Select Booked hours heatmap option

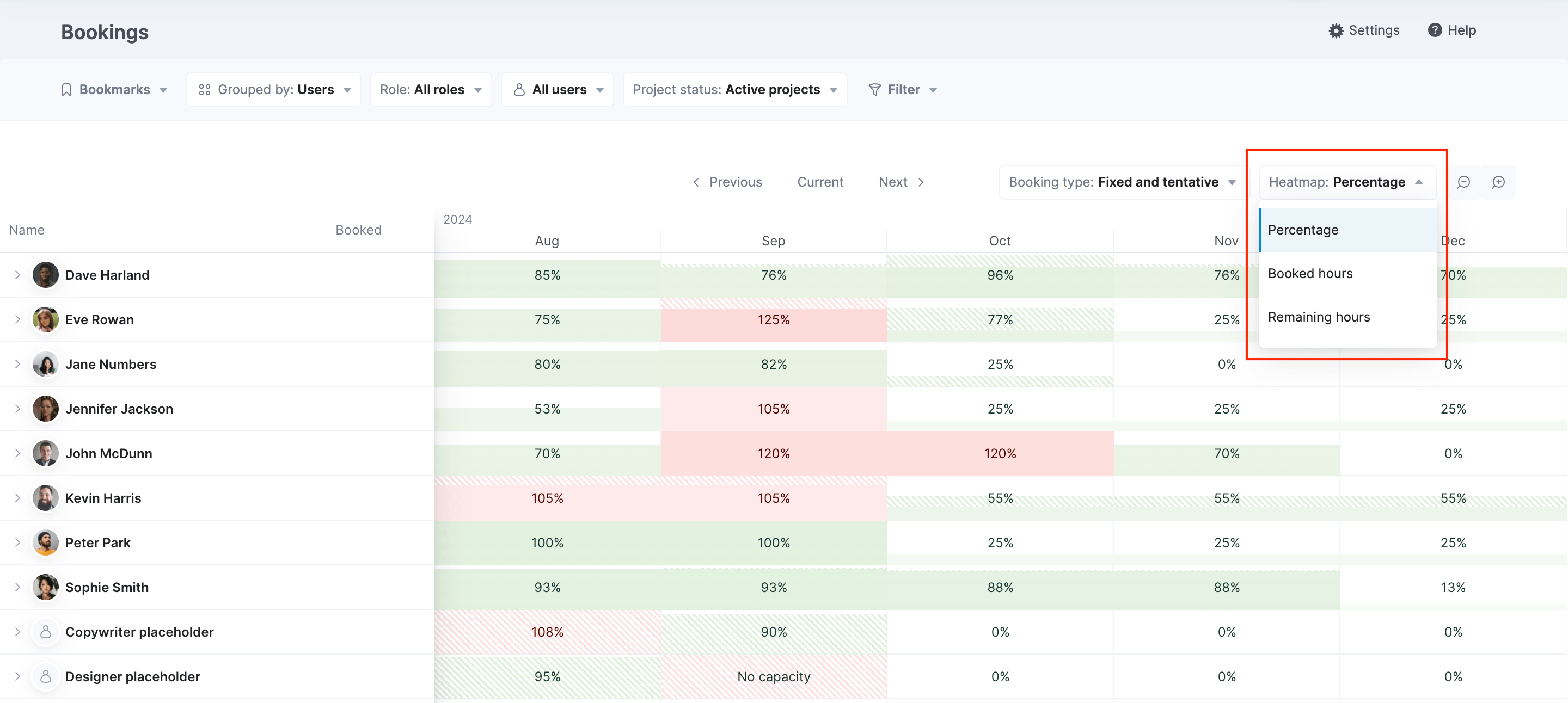(1347, 274)
